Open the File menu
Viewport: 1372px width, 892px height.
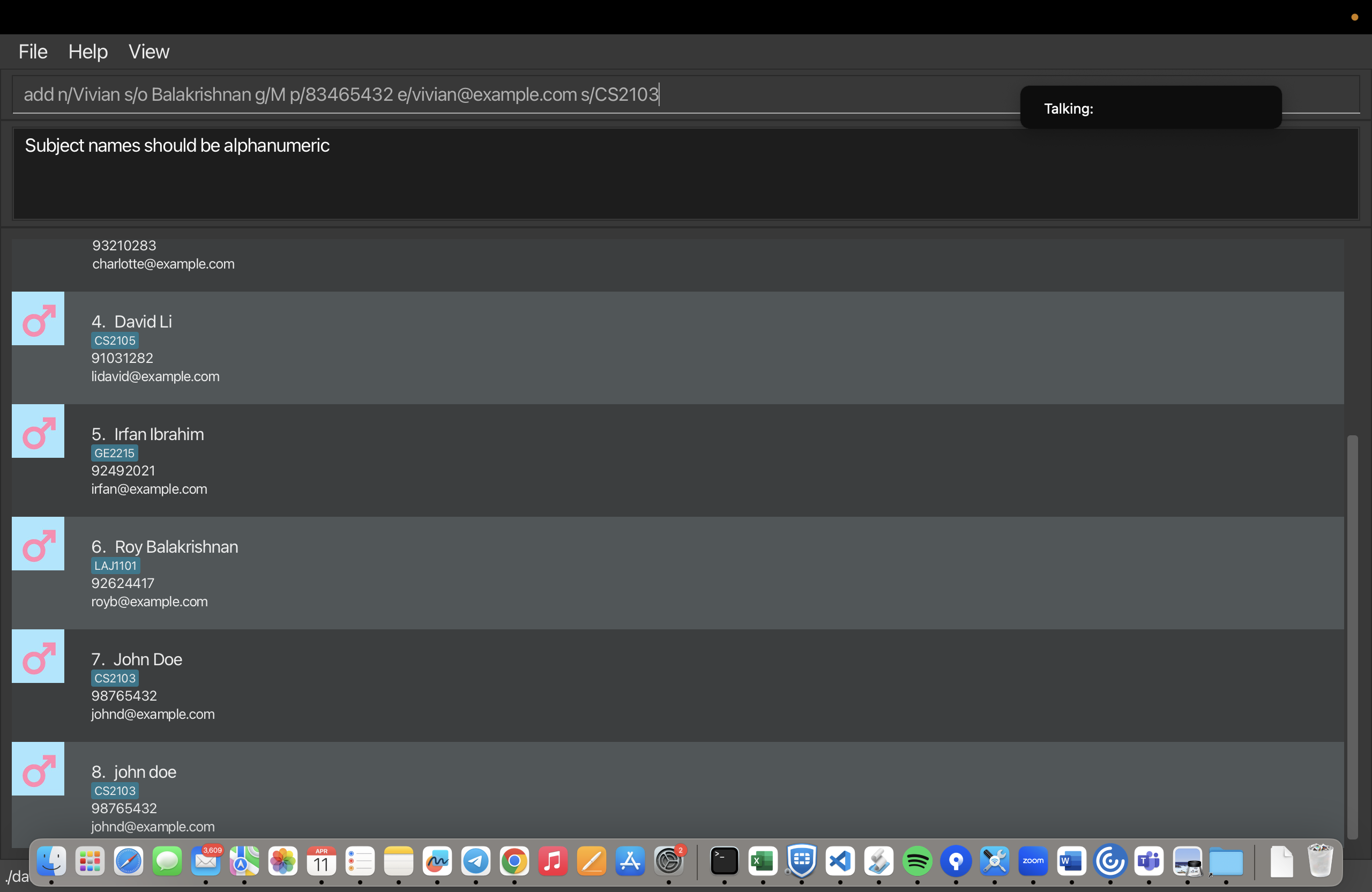pos(33,52)
